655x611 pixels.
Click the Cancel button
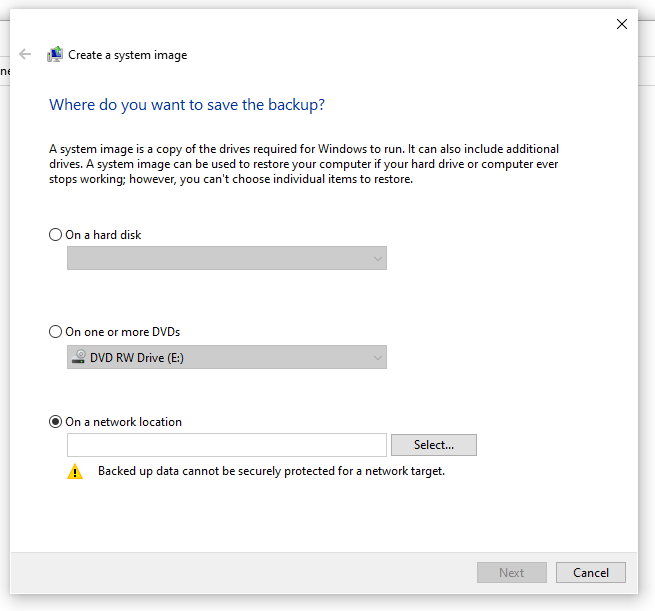(x=591, y=573)
